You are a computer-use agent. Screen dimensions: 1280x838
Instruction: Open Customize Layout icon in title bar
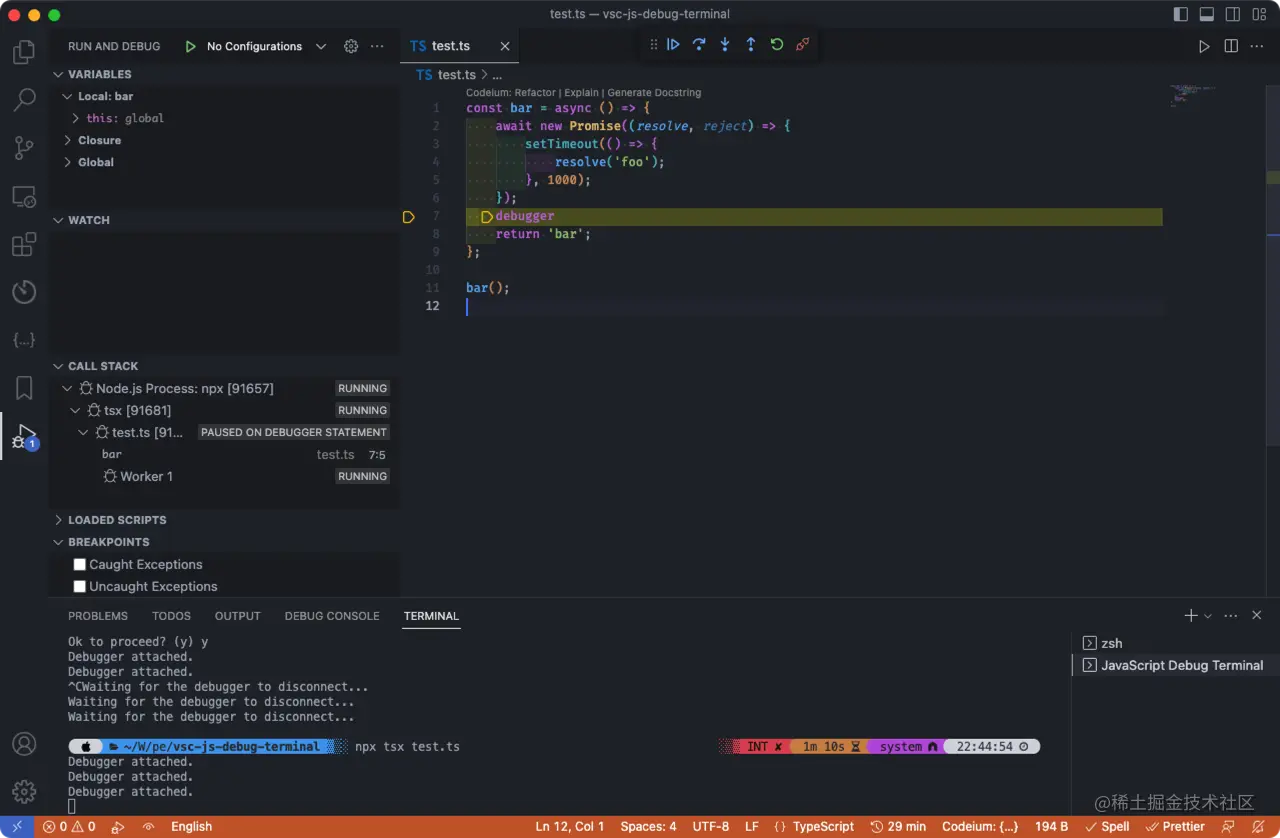pos(1259,15)
